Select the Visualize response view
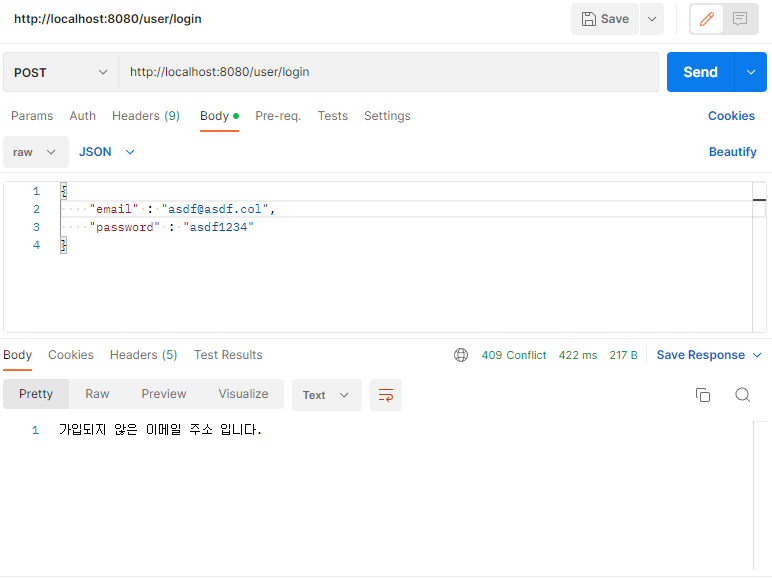 coord(243,394)
